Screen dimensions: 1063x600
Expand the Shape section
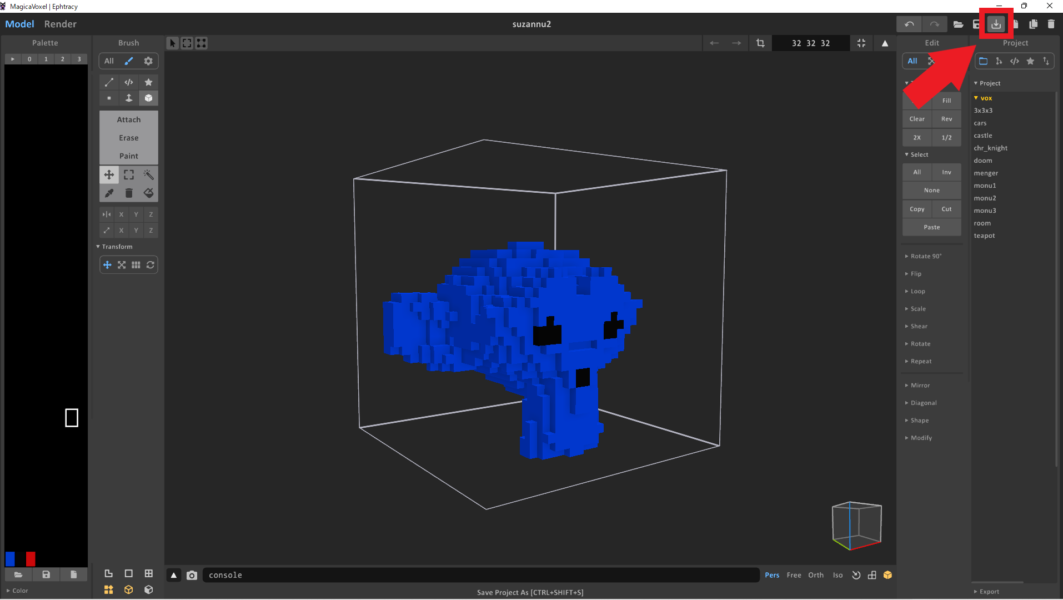click(917, 420)
